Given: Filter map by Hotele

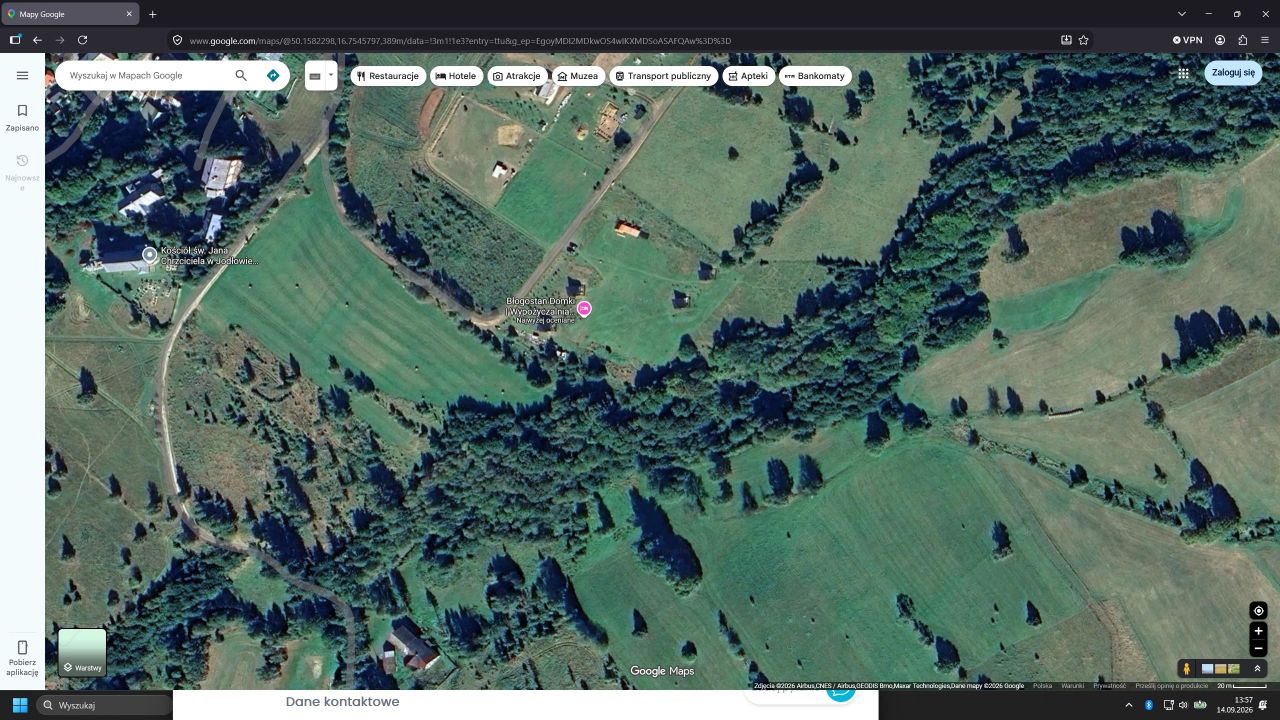Looking at the screenshot, I should point(456,76).
